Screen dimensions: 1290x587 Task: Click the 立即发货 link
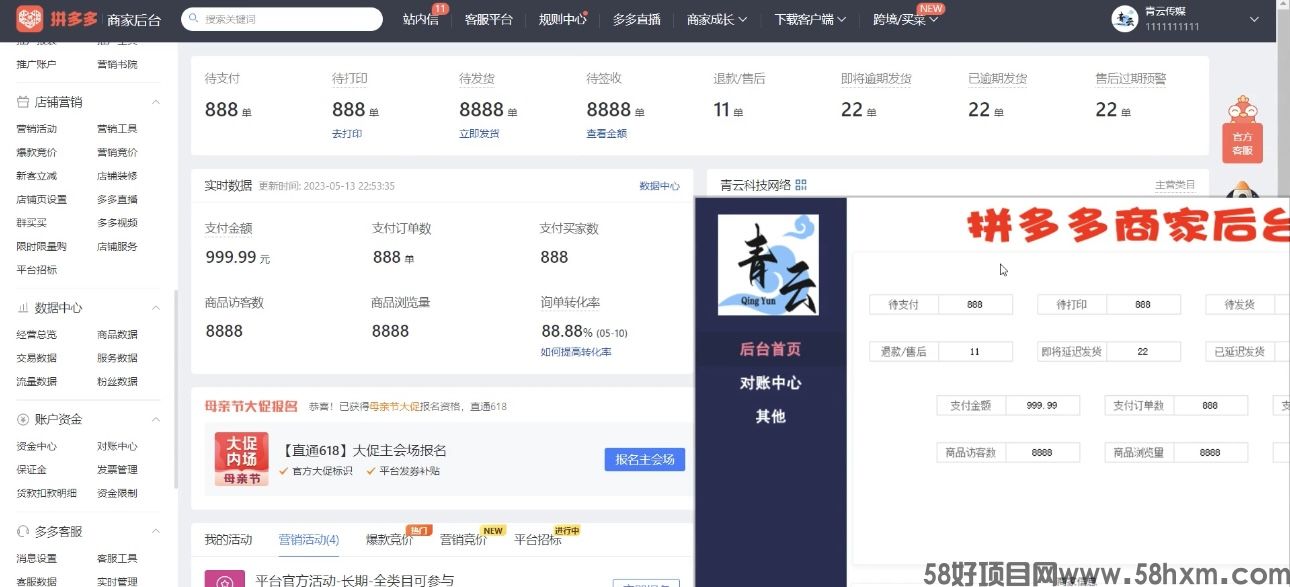tap(479, 134)
